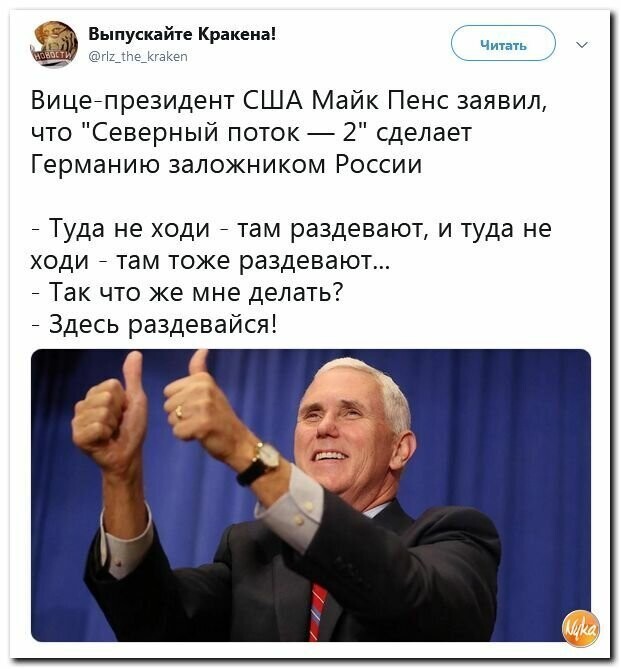The width and height of the screenshot is (621, 669).
Task: Click the gold ring on the finger
Action: tap(179, 412)
